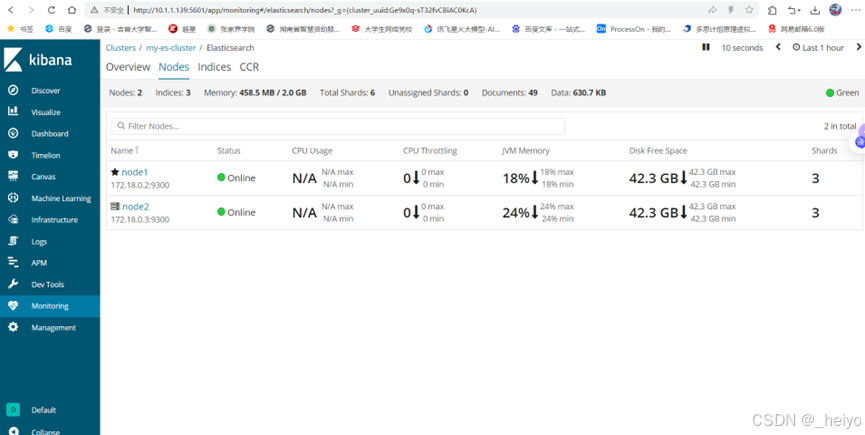This screenshot has width=865, height=435.
Task: Open the Management gear icon
Action: coord(13,327)
